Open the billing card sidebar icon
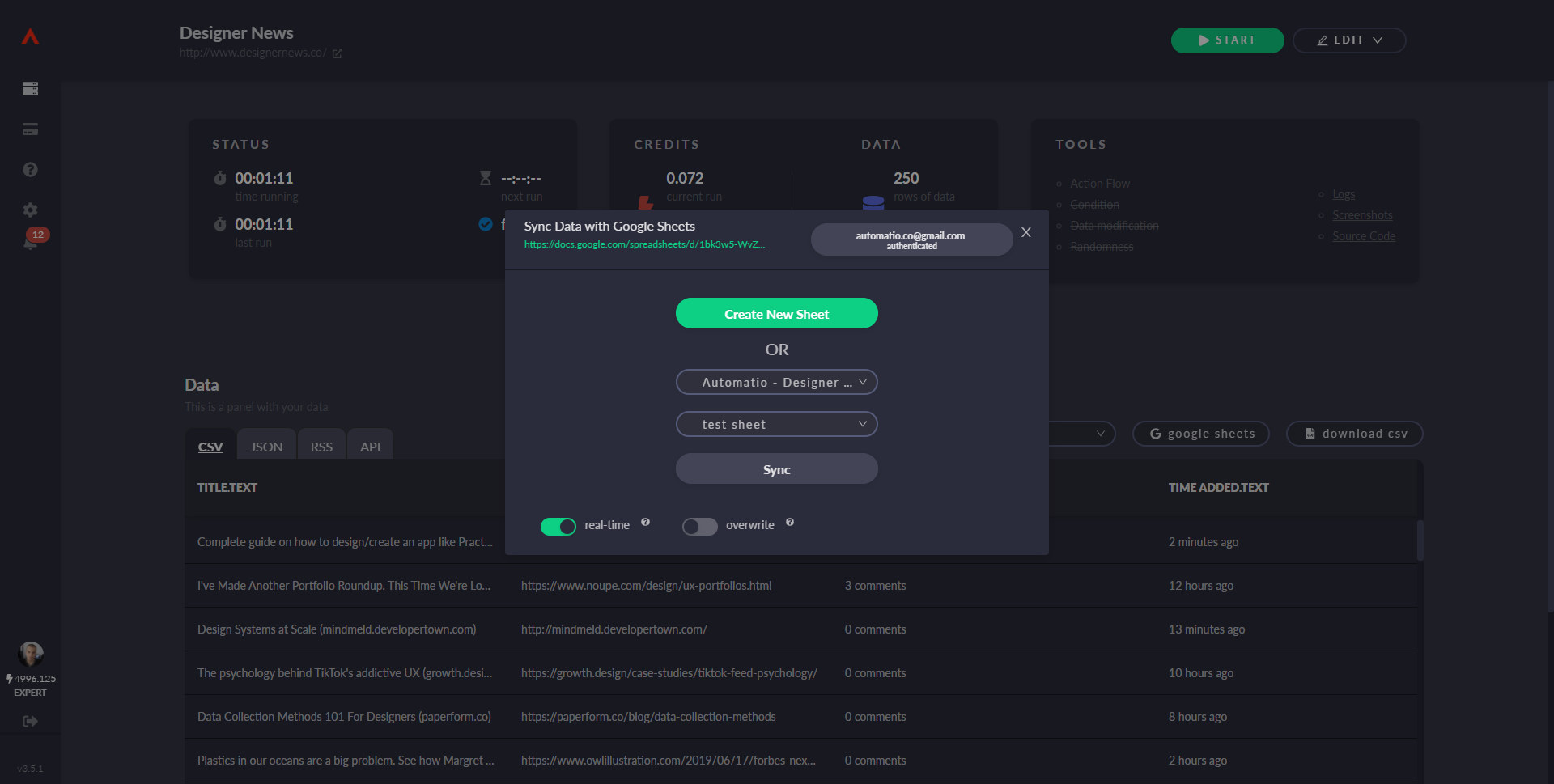Viewport: 1554px width, 784px height. pyautogui.click(x=30, y=129)
